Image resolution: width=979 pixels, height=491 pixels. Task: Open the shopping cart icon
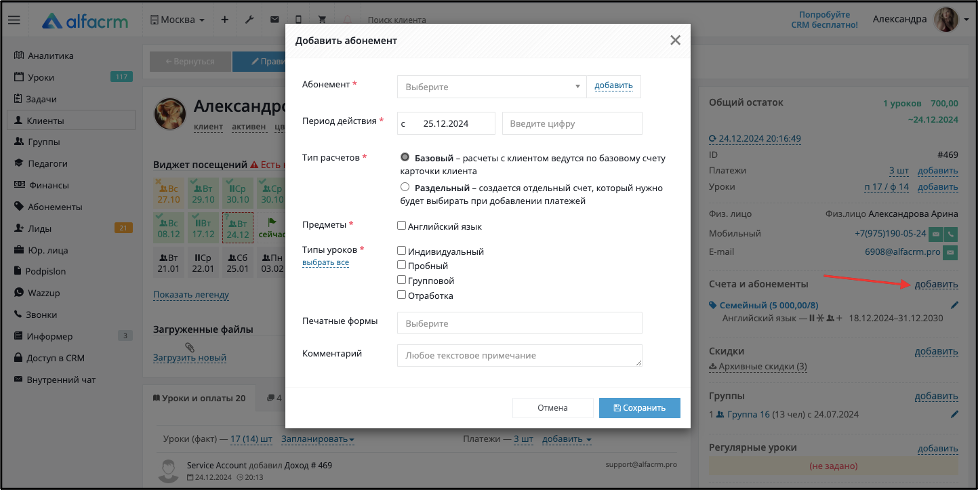point(322,20)
